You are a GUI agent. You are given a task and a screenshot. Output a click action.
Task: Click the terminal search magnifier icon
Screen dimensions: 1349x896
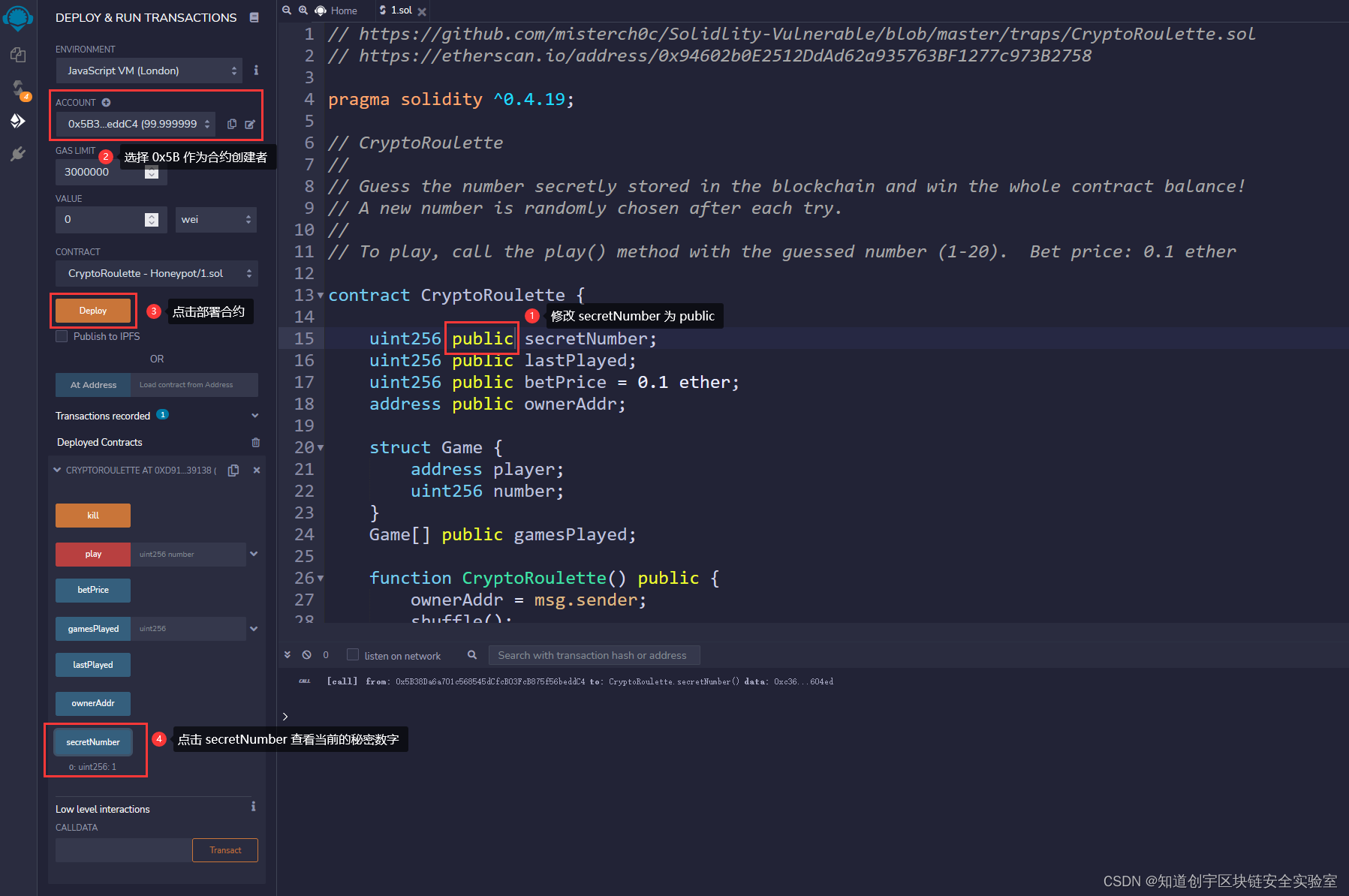click(472, 655)
